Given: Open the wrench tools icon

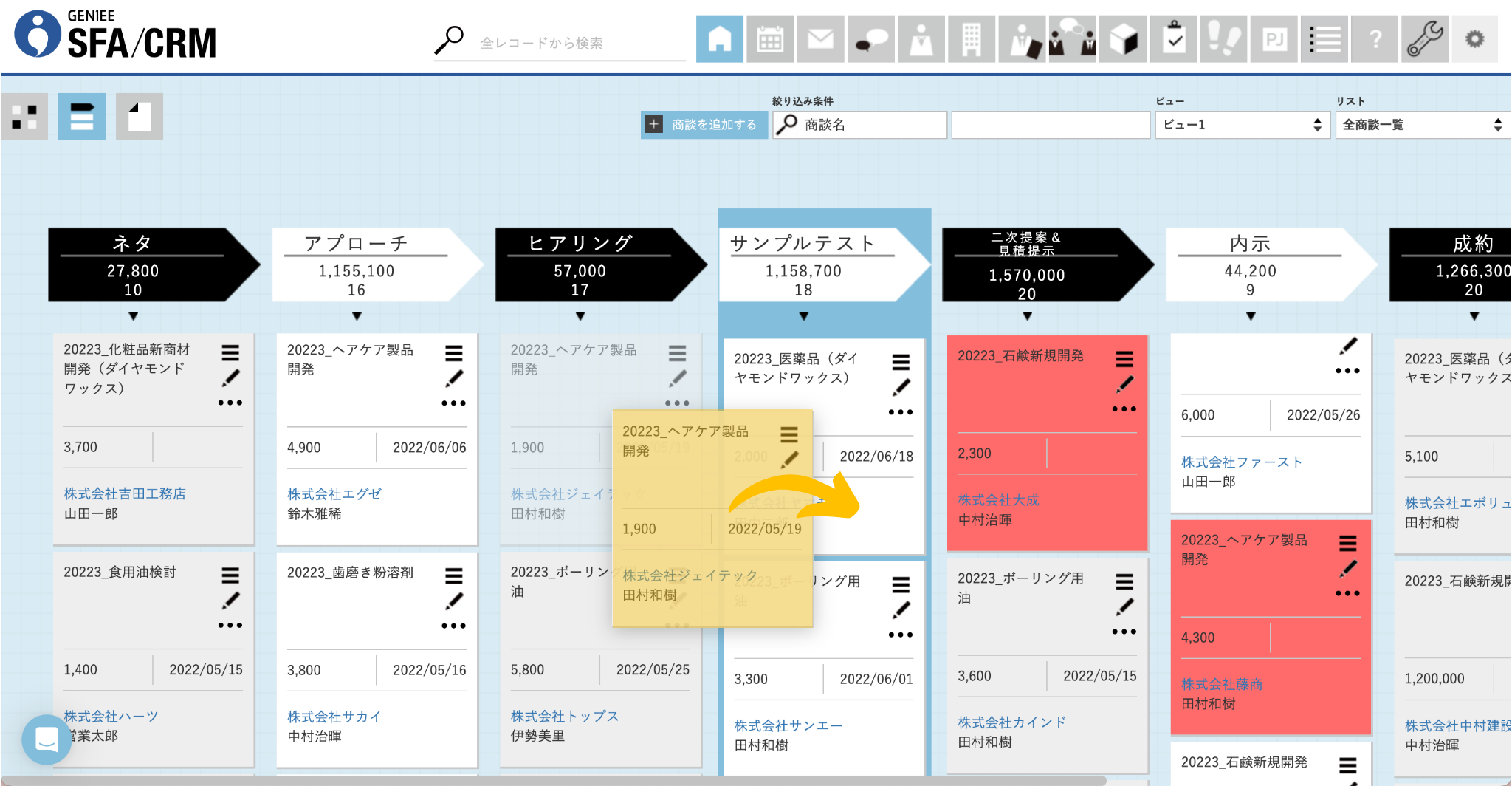Looking at the screenshot, I should pos(1425,39).
